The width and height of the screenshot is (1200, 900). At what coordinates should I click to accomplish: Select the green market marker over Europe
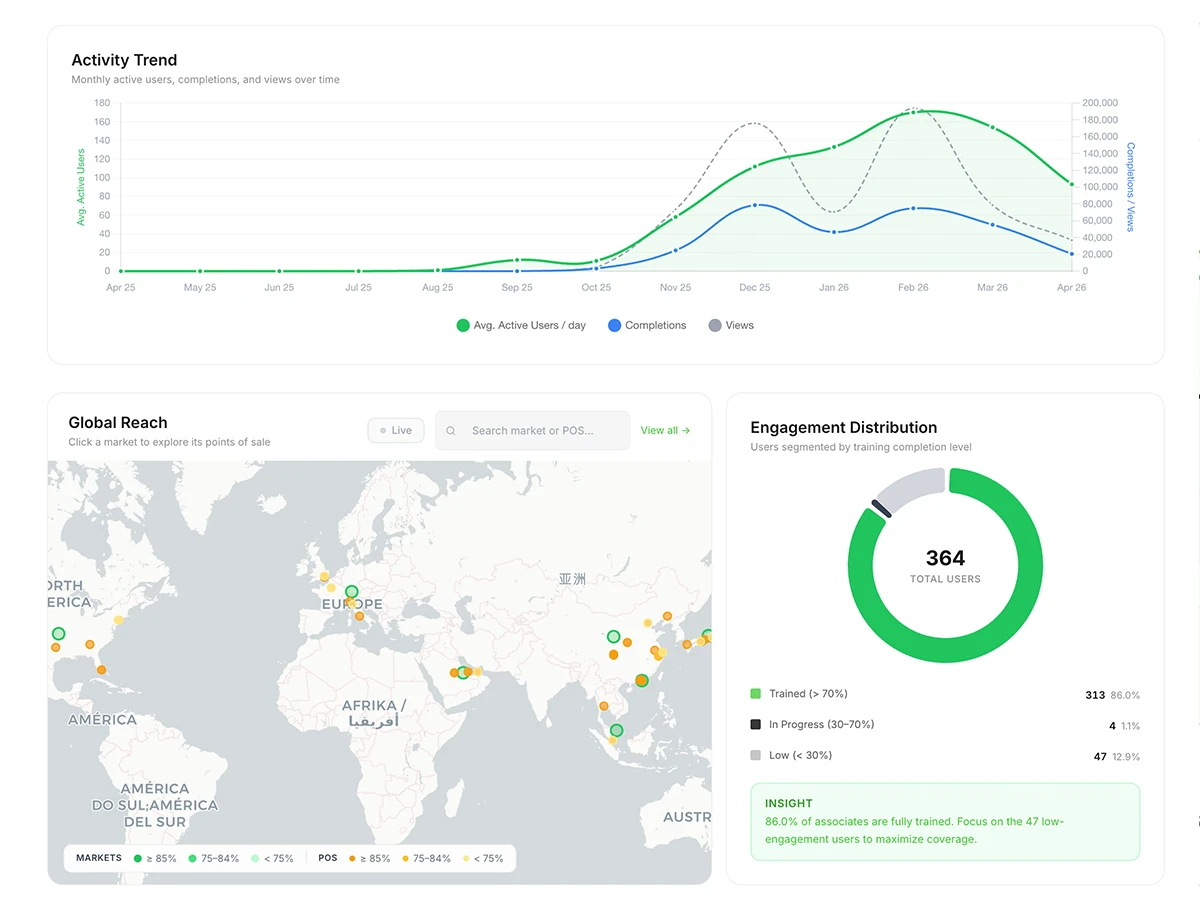(351, 591)
